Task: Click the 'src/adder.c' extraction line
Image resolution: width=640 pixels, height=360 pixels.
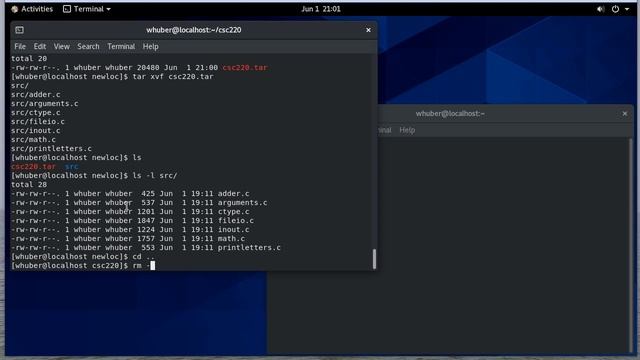Action: [x=36, y=95]
